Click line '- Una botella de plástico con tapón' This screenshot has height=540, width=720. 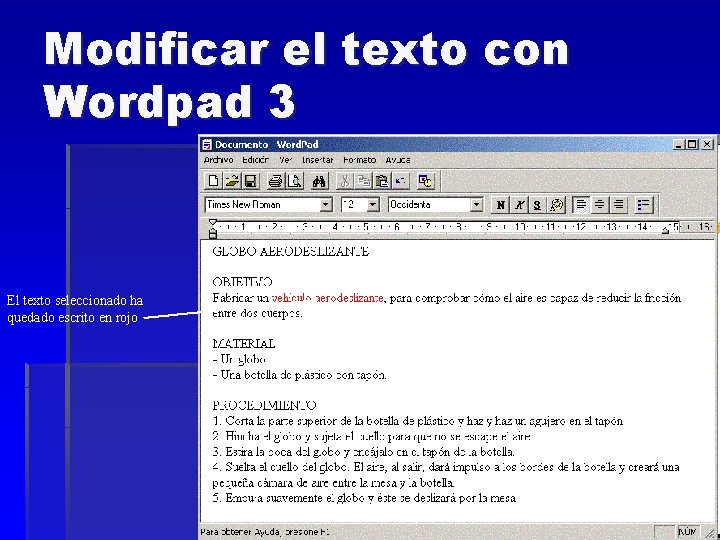click(x=299, y=375)
